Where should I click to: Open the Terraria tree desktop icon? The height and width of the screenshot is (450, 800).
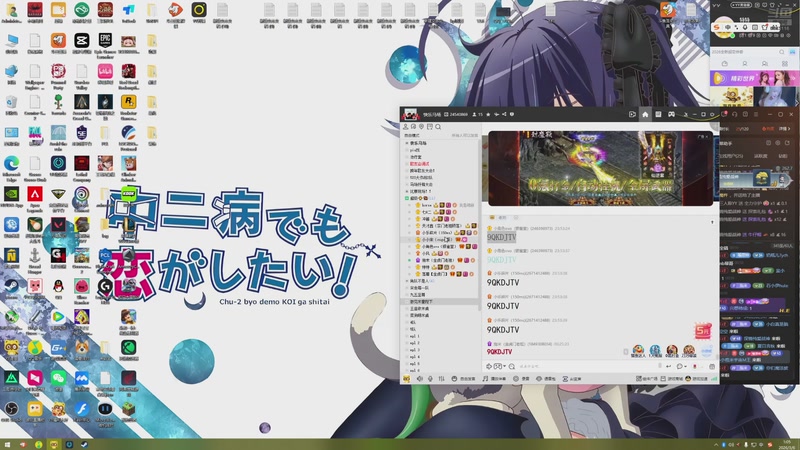point(58,102)
